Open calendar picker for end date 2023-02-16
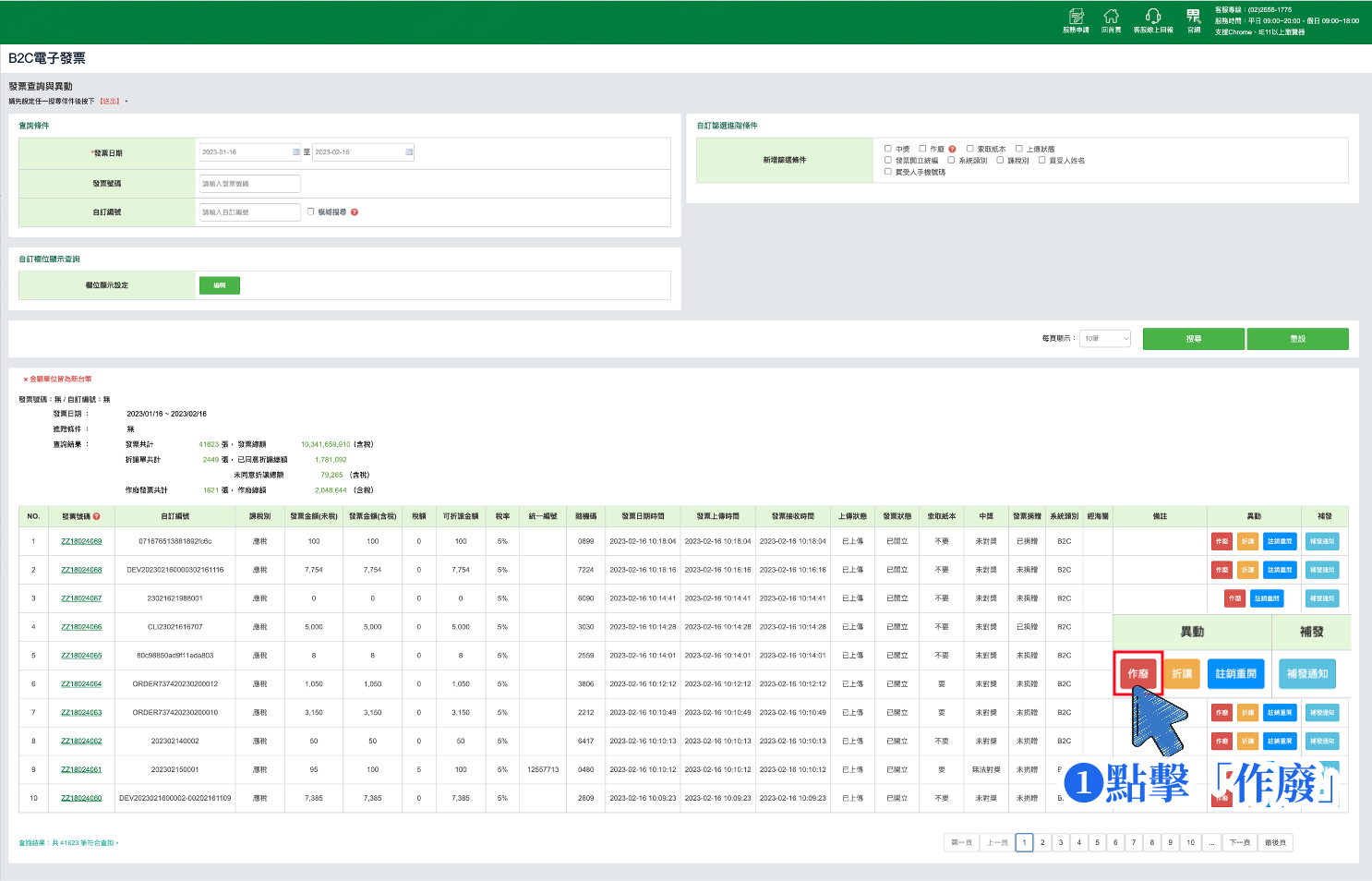This screenshot has height=881, width=1372. 409,152
